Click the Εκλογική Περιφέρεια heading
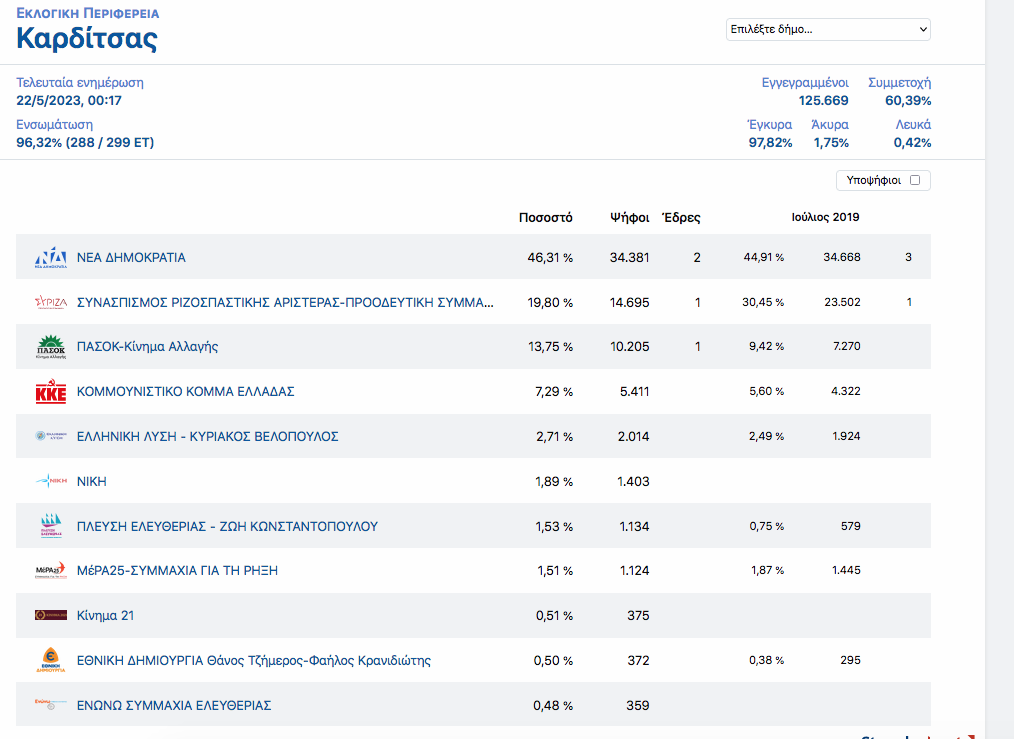 (x=87, y=13)
